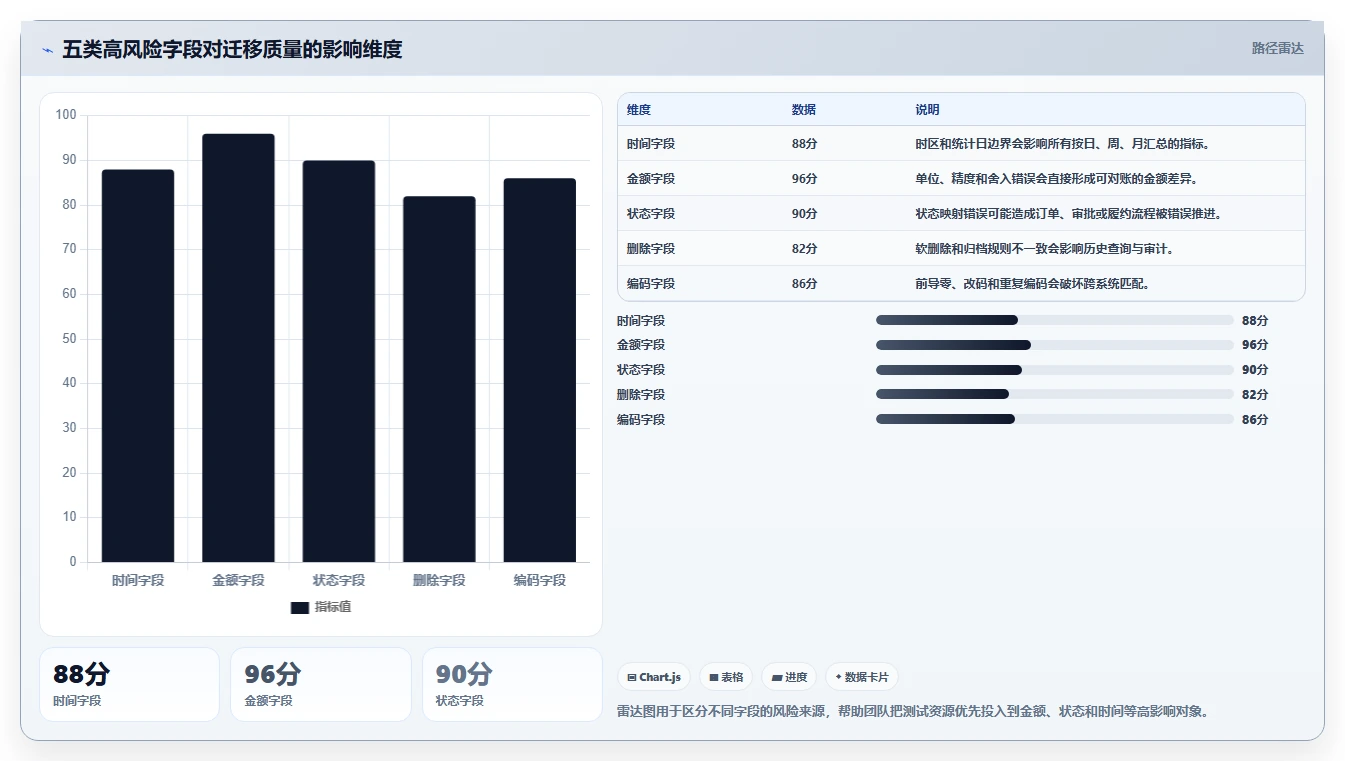The height and width of the screenshot is (761, 1345).
Task: Click the 维度 column header
Action: (639, 110)
